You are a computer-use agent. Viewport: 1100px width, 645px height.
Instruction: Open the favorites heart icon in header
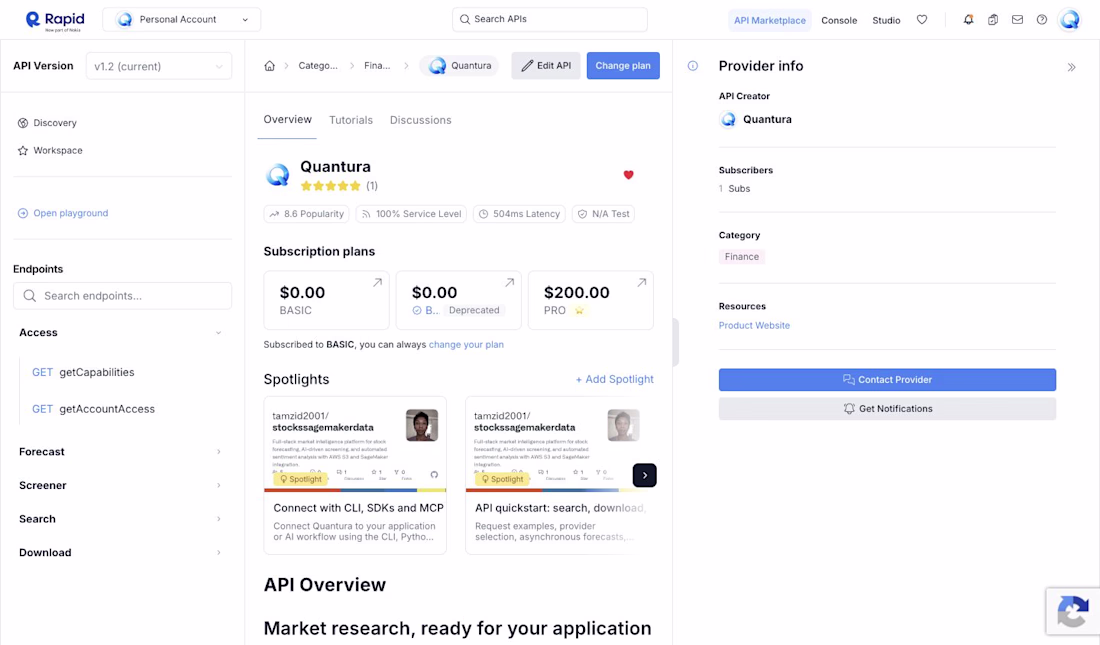[922, 20]
